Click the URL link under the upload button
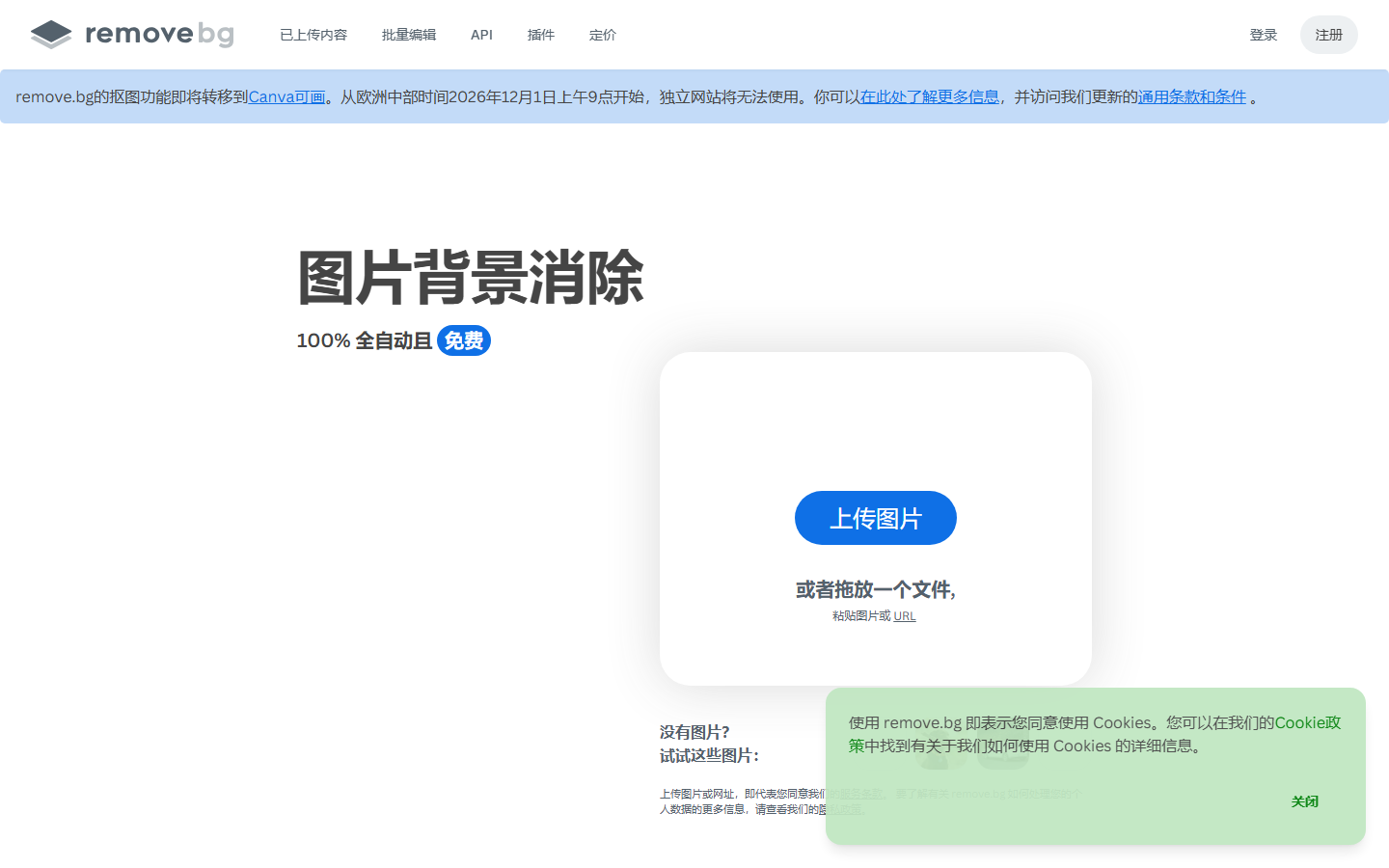The height and width of the screenshot is (868, 1389). [905, 616]
